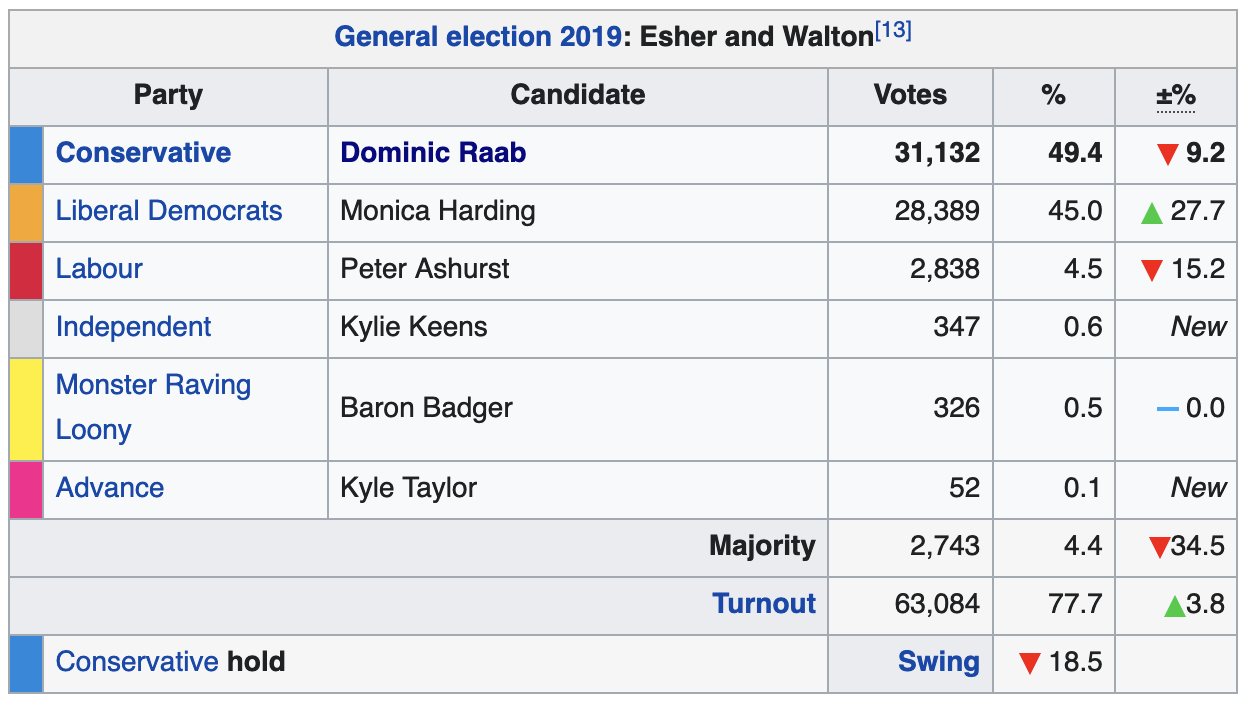This screenshot has width=1246, height=702.
Task: Open the Labour party link
Action: (x=99, y=269)
